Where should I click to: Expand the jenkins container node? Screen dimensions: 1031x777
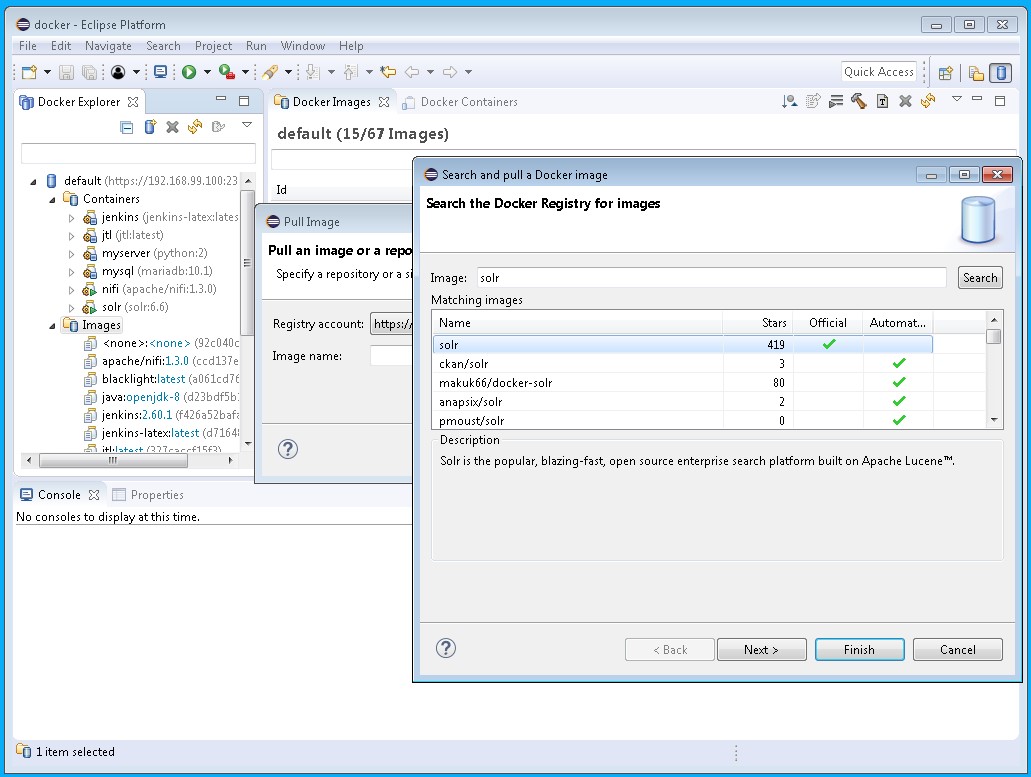pyautogui.click(x=71, y=217)
